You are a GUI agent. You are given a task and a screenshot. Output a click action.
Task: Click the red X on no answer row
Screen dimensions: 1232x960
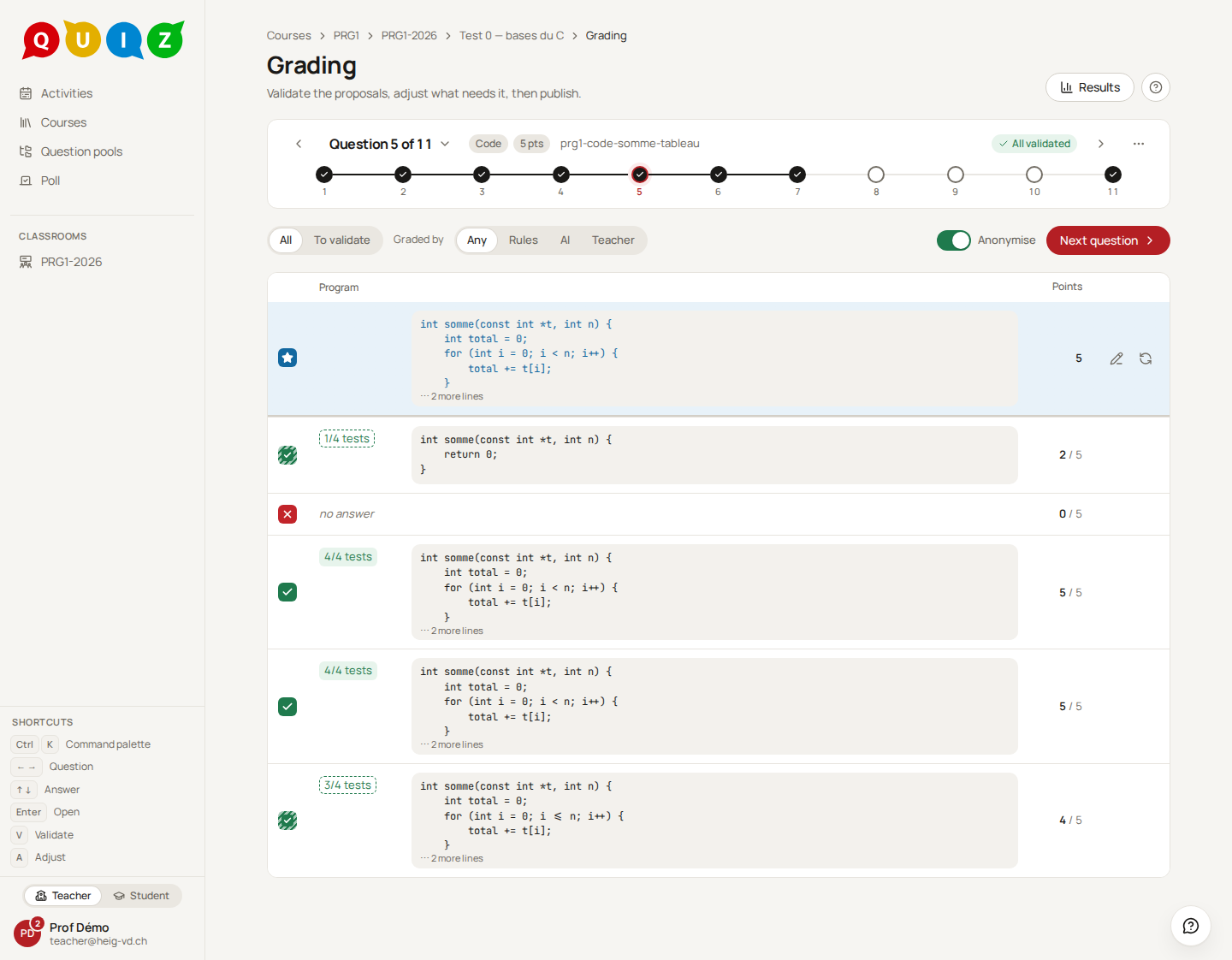pyautogui.click(x=287, y=514)
